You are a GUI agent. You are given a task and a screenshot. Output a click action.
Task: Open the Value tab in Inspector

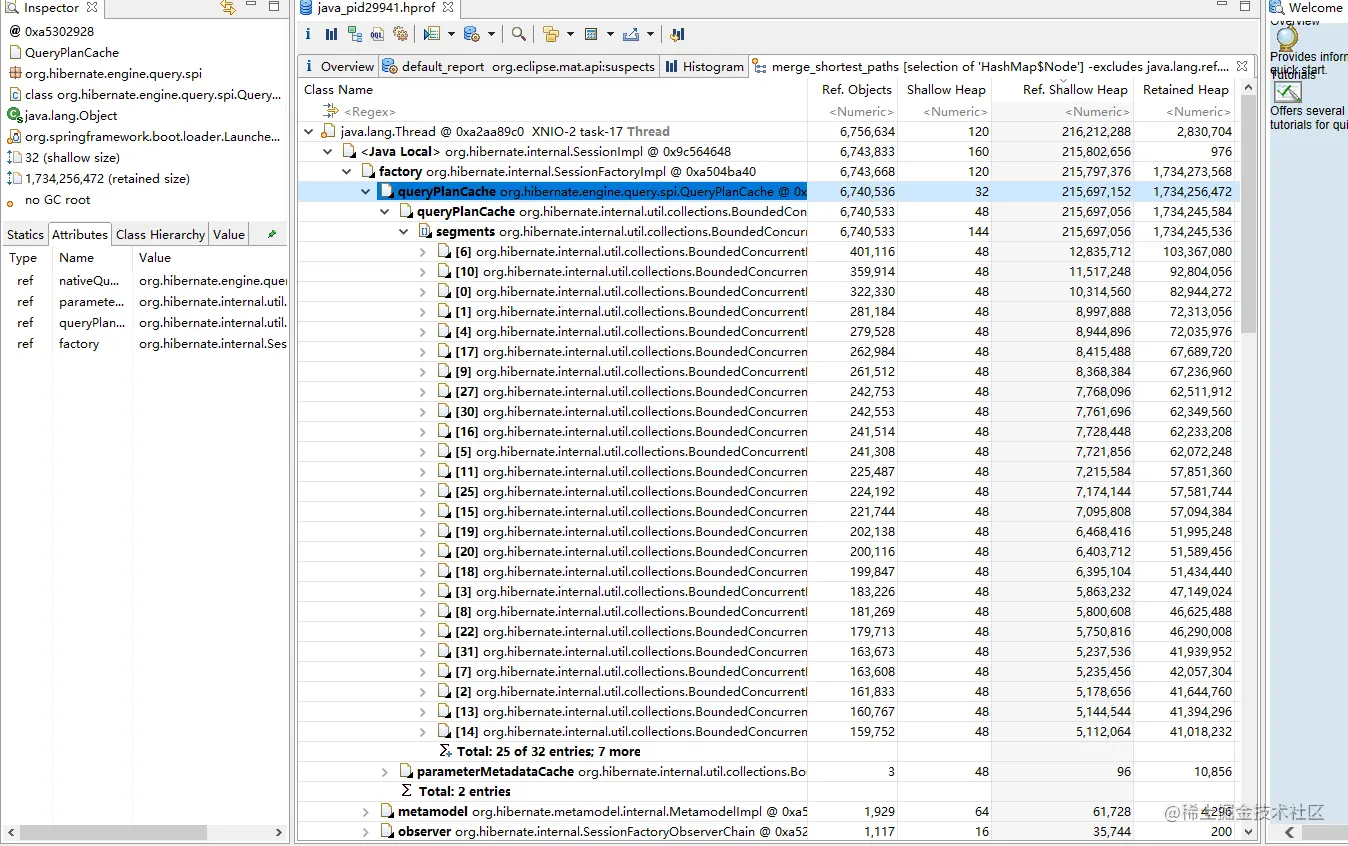[x=229, y=234]
